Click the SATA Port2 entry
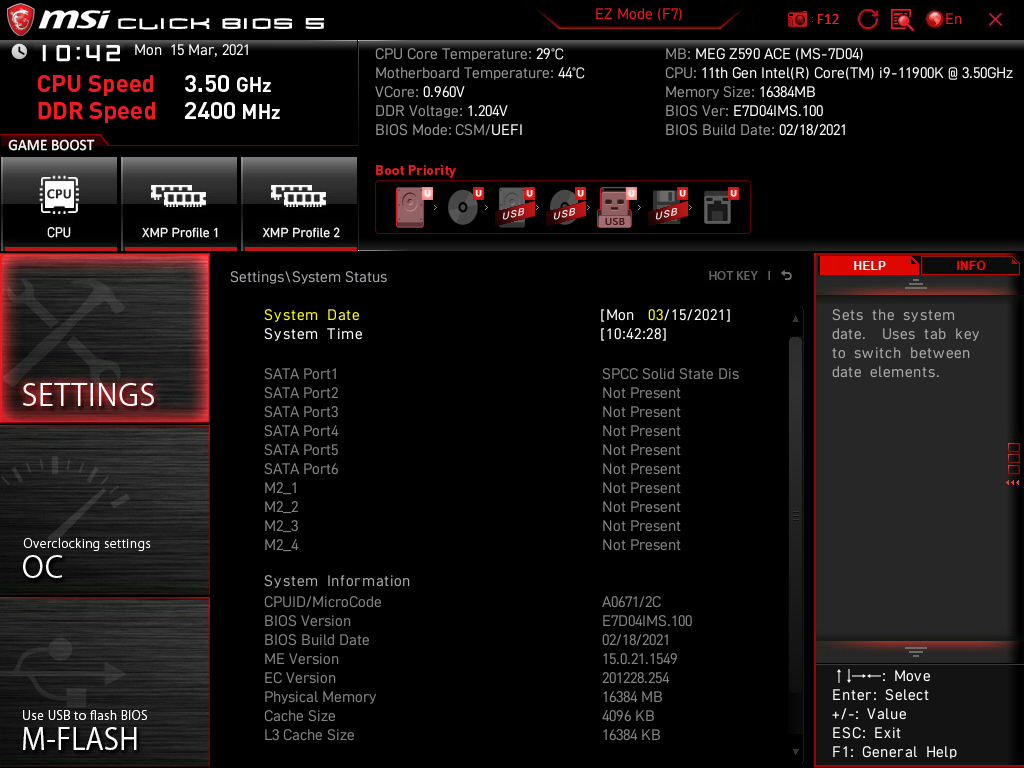The image size is (1024, 768). point(473,393)
